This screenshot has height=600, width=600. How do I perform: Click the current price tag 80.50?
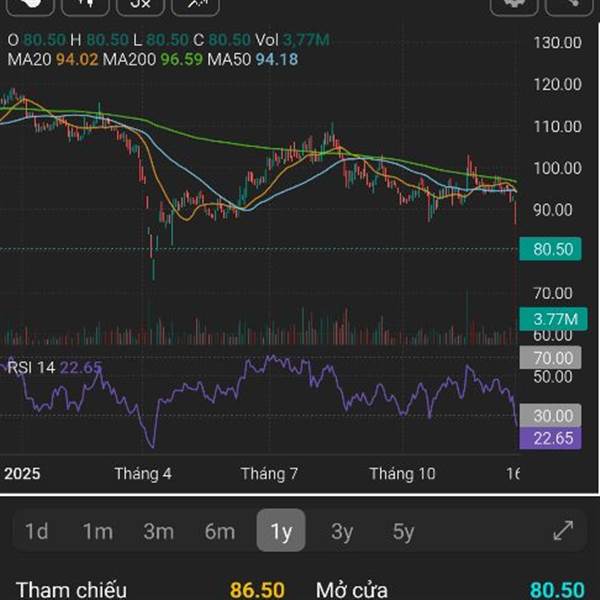pyautogui.click(x=550, y=249)
